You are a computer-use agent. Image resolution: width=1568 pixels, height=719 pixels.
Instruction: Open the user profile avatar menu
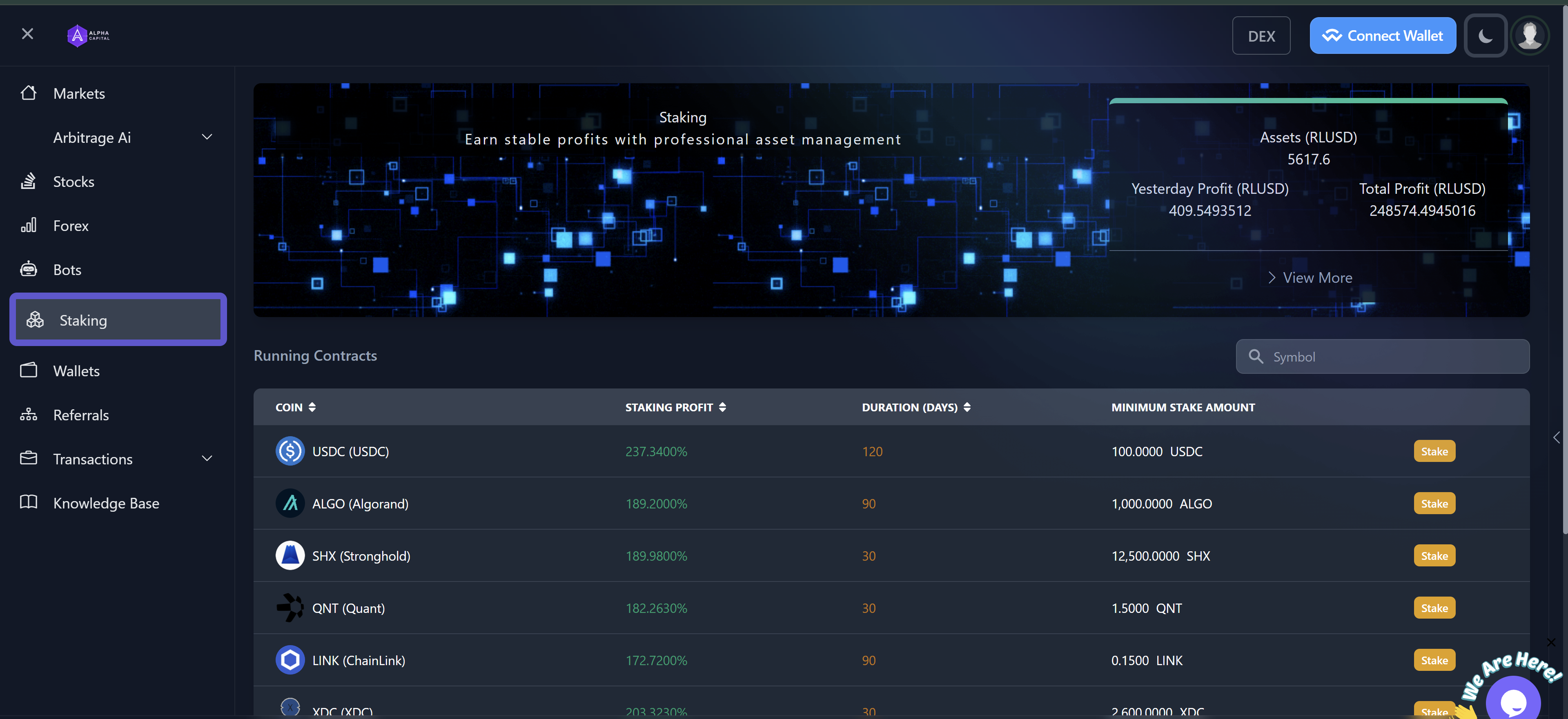click(x=1530, y=35)
